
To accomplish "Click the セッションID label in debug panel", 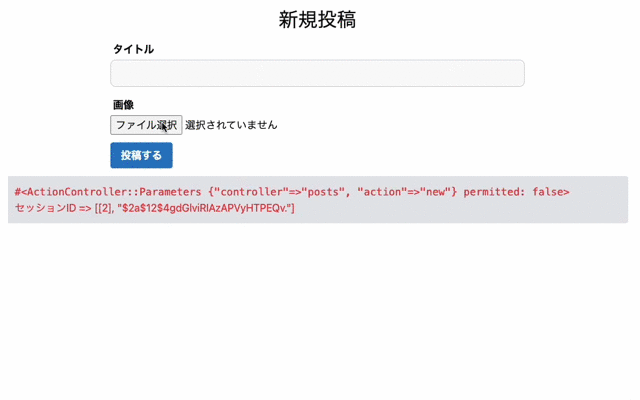I will 46,208.
